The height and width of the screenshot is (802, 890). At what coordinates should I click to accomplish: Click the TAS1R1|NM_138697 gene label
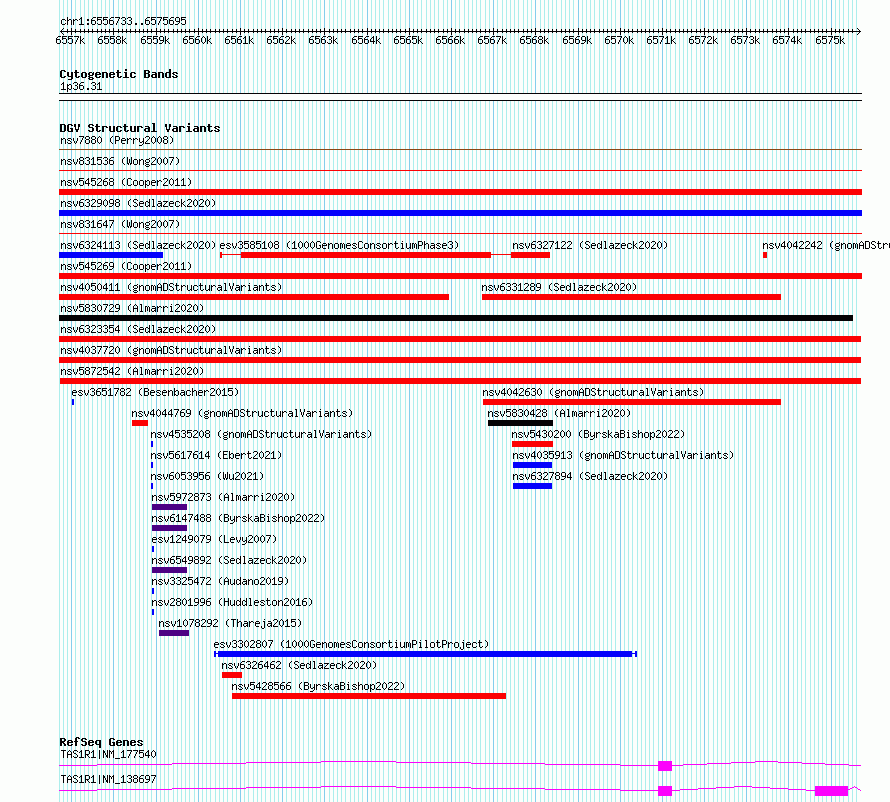tap(108, 779)
